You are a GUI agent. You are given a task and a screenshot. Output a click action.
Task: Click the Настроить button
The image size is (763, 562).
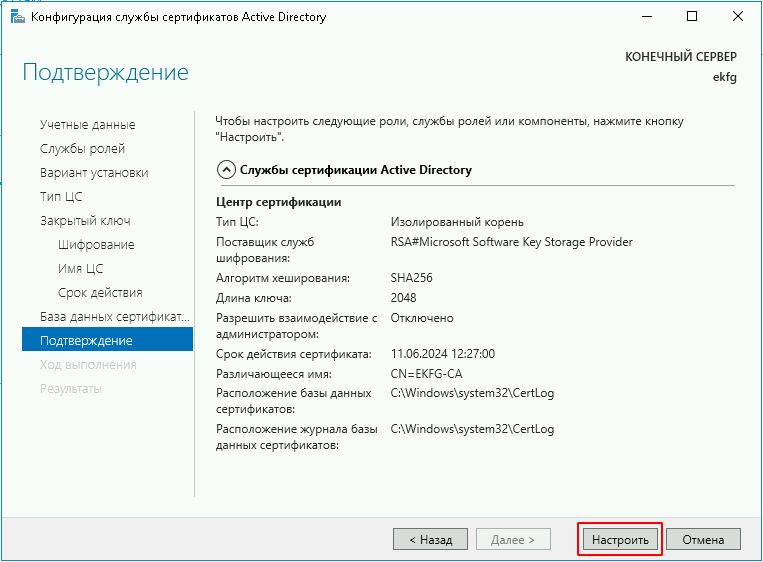point(620,540)
